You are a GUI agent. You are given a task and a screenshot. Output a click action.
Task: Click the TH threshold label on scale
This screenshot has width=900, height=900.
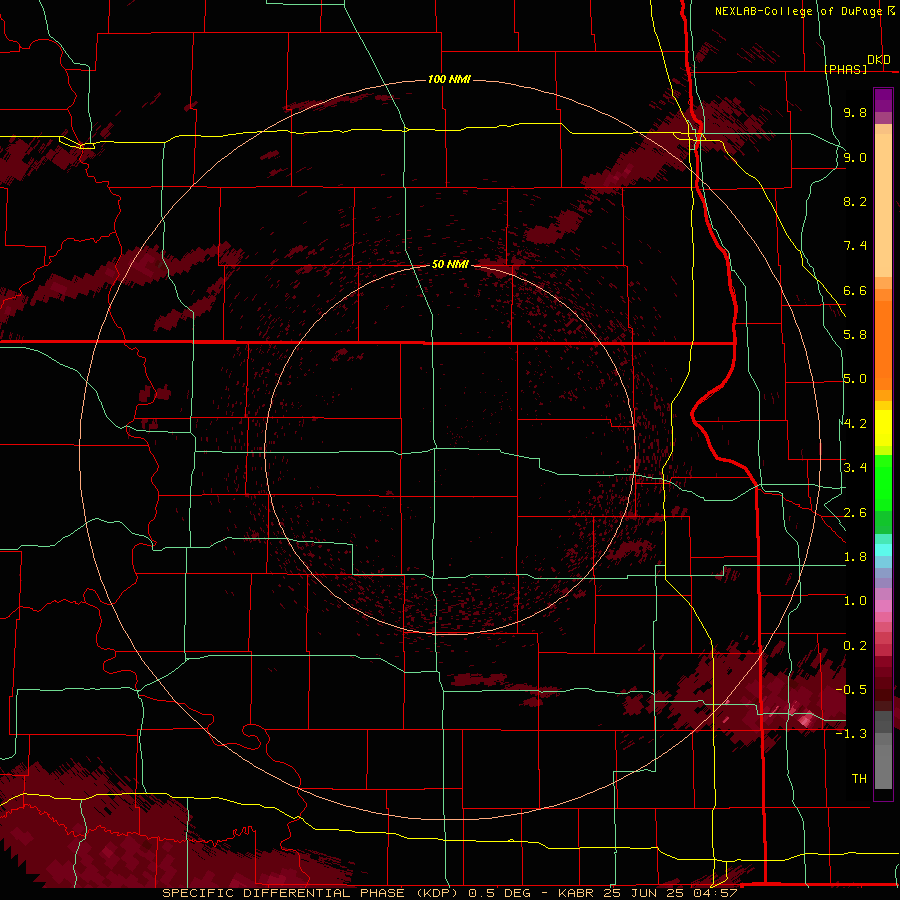859,779
